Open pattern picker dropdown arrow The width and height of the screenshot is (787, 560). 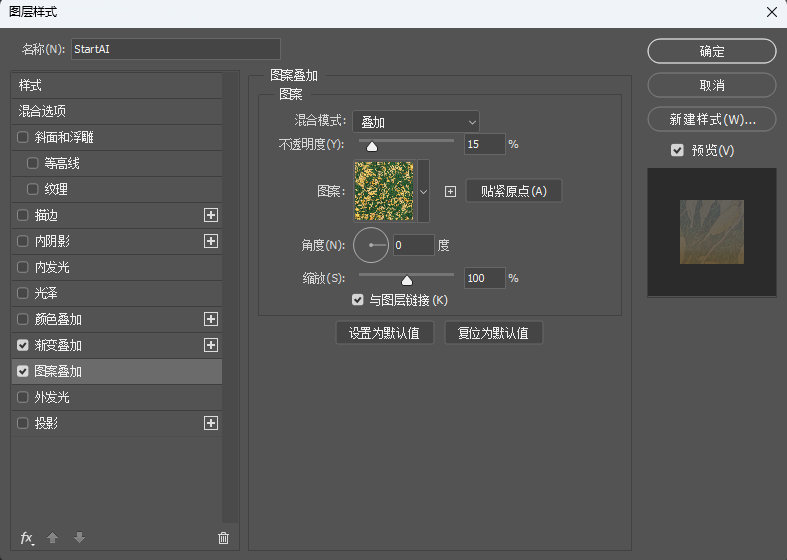pyautogui.click(x=424, y=191)
